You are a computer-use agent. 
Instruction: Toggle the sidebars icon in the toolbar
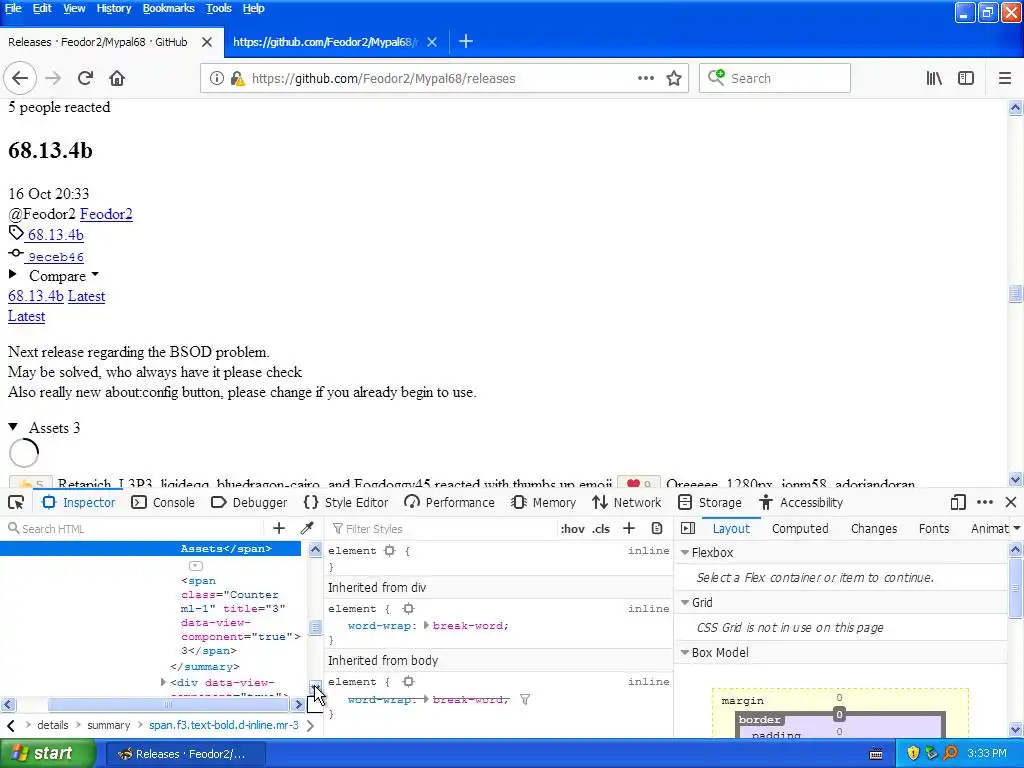(966, 78)
